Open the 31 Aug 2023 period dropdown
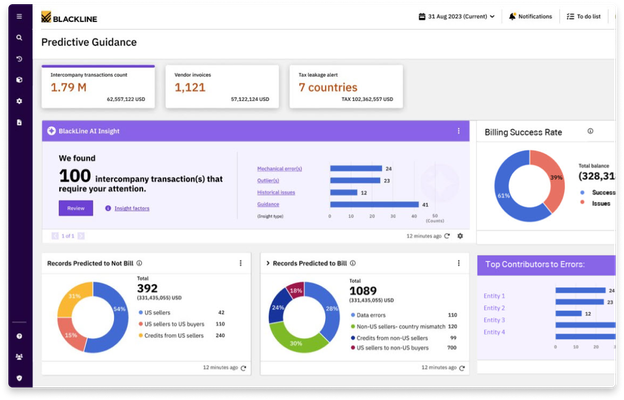The width and height of the screenshot is (624, 400). click(457, 16)
